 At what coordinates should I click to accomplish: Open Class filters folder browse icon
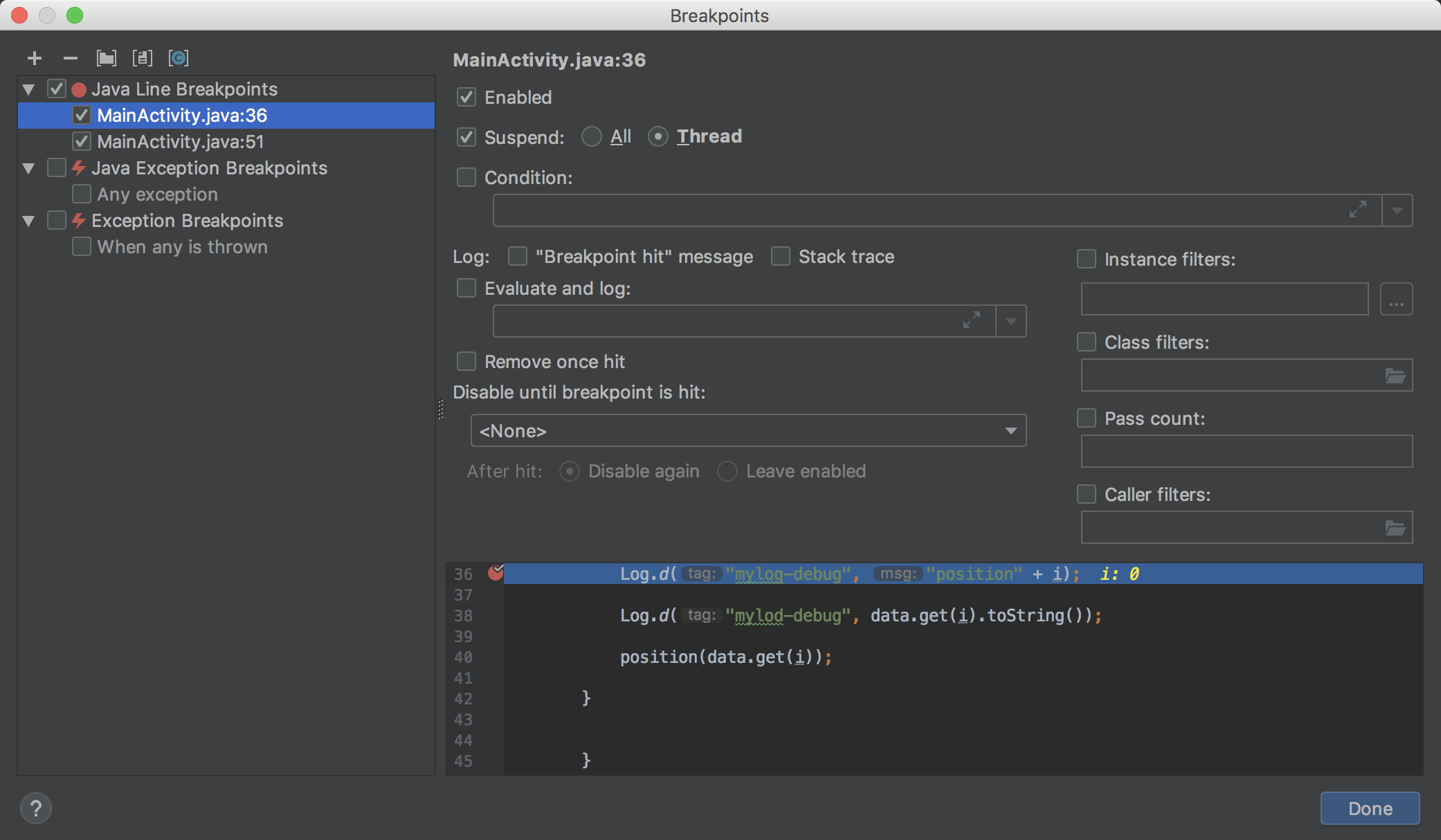(1395, 376)
